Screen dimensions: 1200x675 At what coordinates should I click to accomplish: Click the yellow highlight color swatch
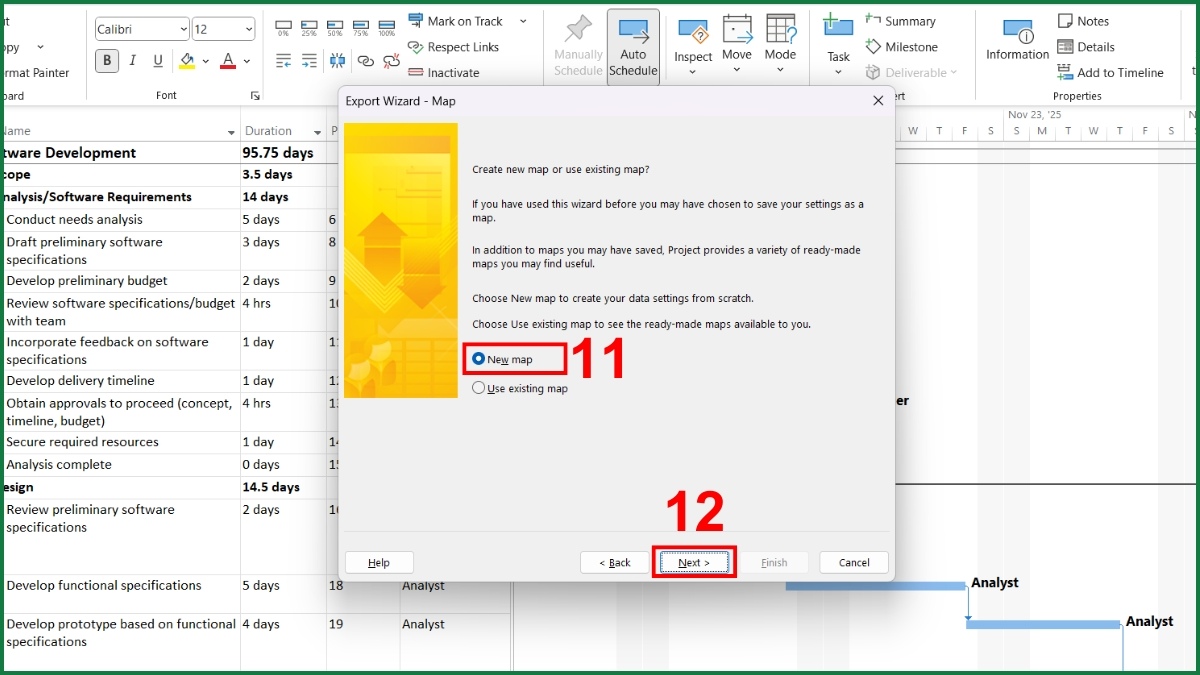(187, 67)
